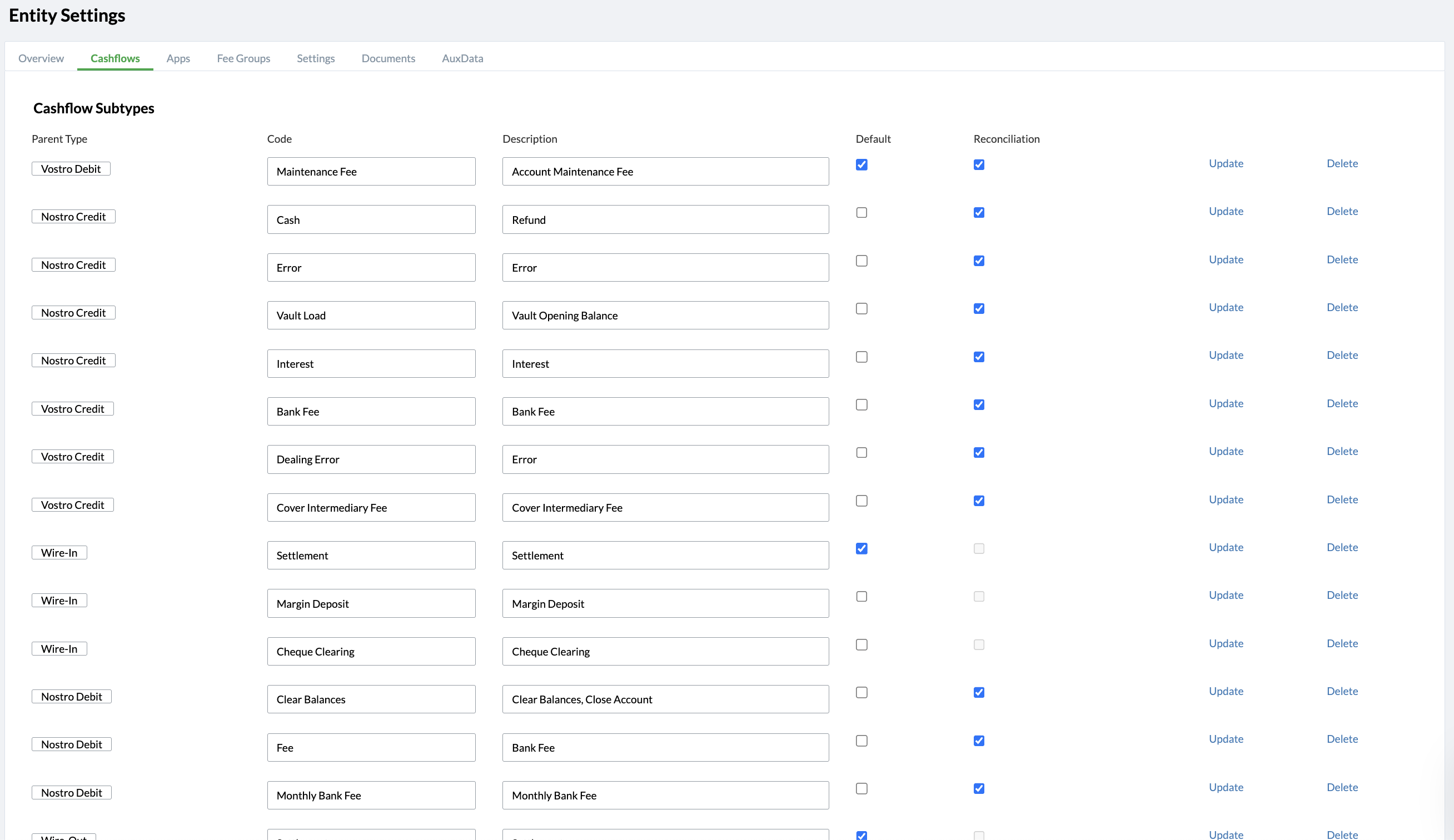This screenshot has height=840, width=1454.
Task: Go to the AuxData tab
Action: (462, 58)
